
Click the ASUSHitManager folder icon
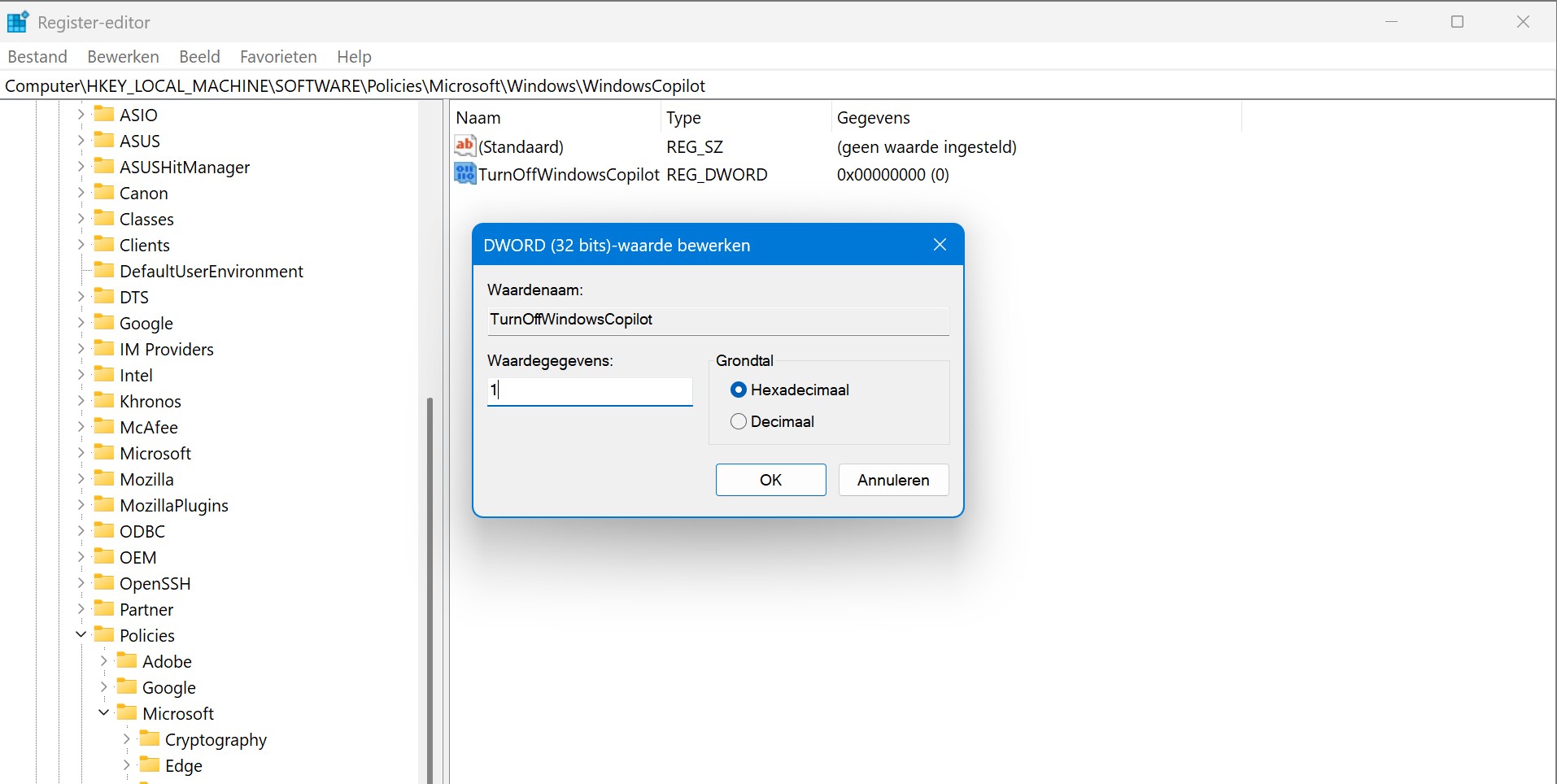pos(104,166)
